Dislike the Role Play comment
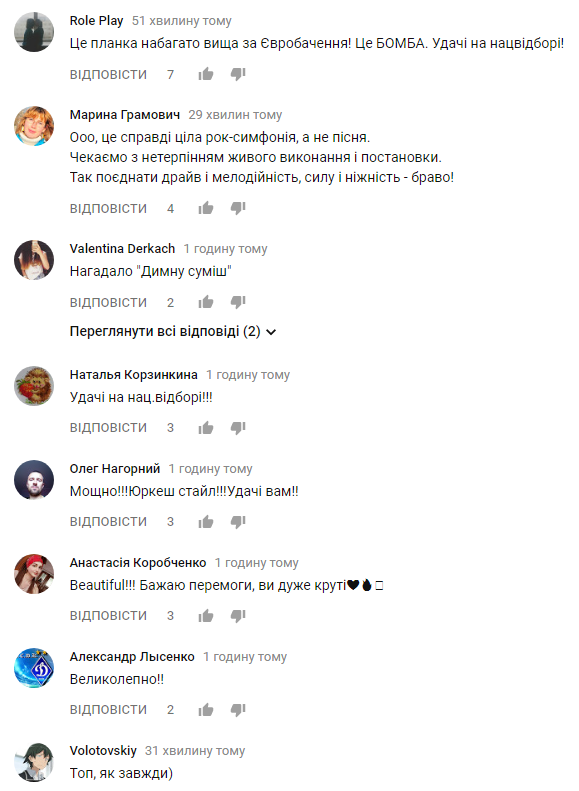Viewport: 579px width, 791px height. point(238,75)
